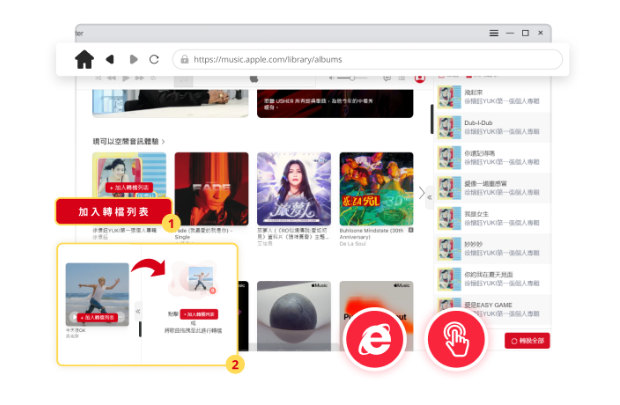Collapse the conversion list side panel
620x405 pixels.
click(x=429, y=197)
